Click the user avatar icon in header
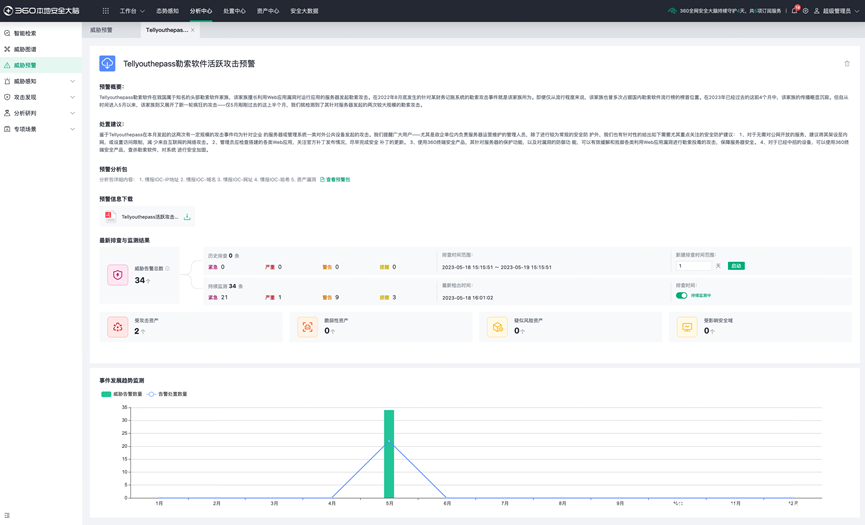865x525 pixels. pyautogui.click(x=816, y=10)
